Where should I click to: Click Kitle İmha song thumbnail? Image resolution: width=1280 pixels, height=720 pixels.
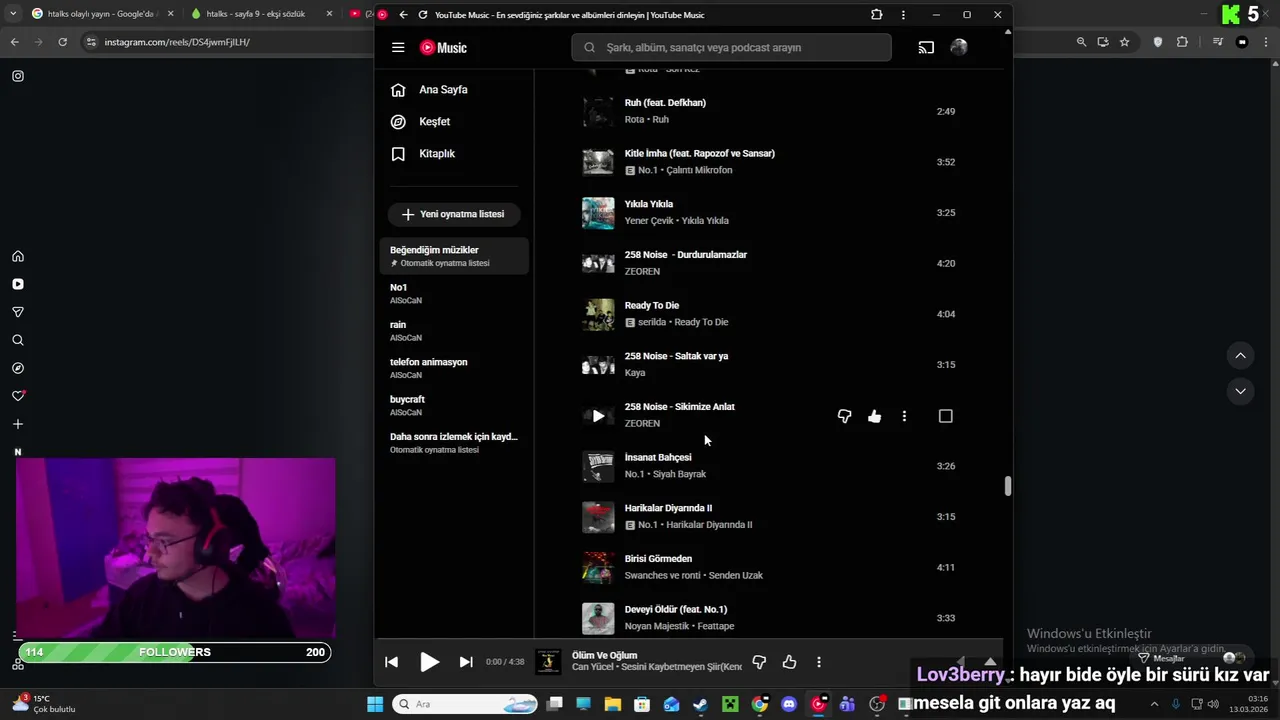(598, 162)
